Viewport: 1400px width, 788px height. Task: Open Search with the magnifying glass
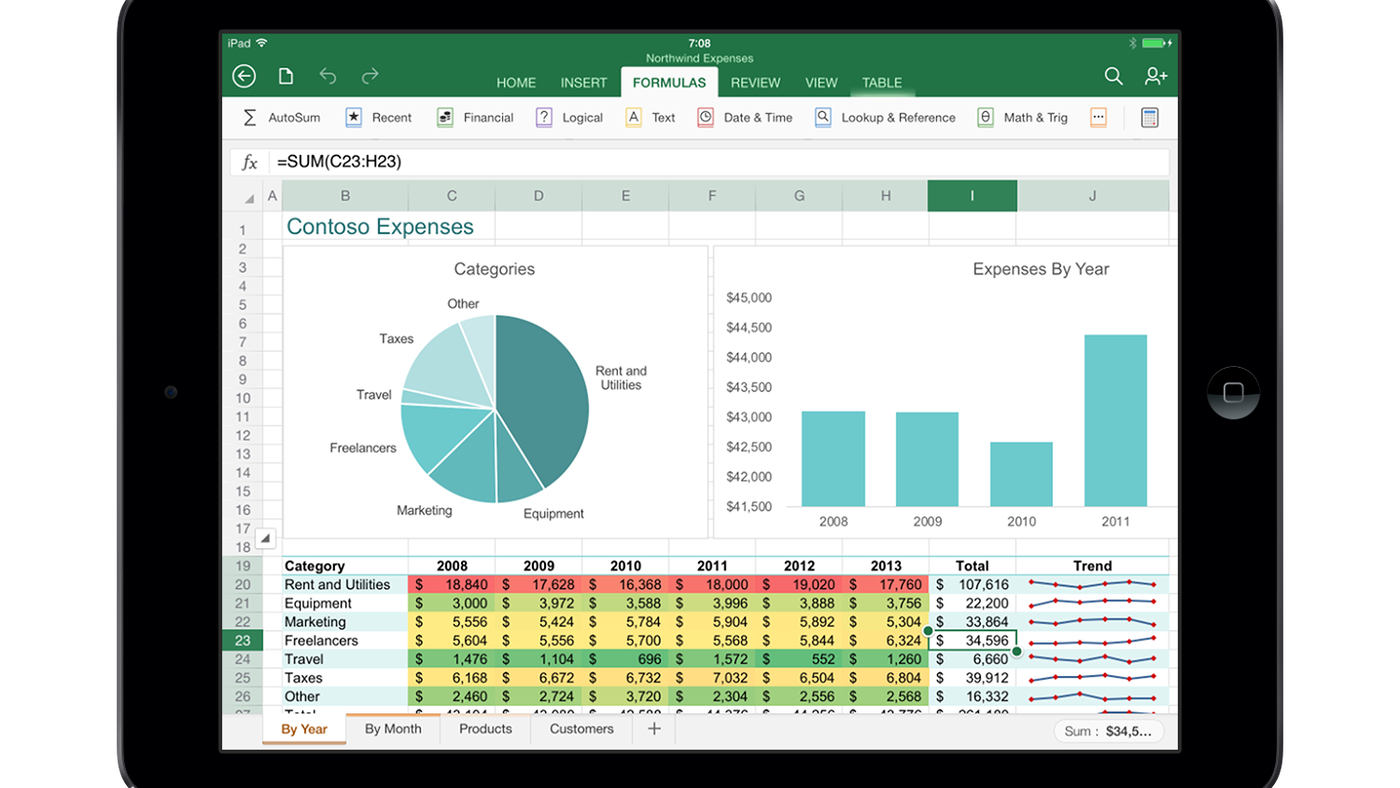coord(1113,76)
